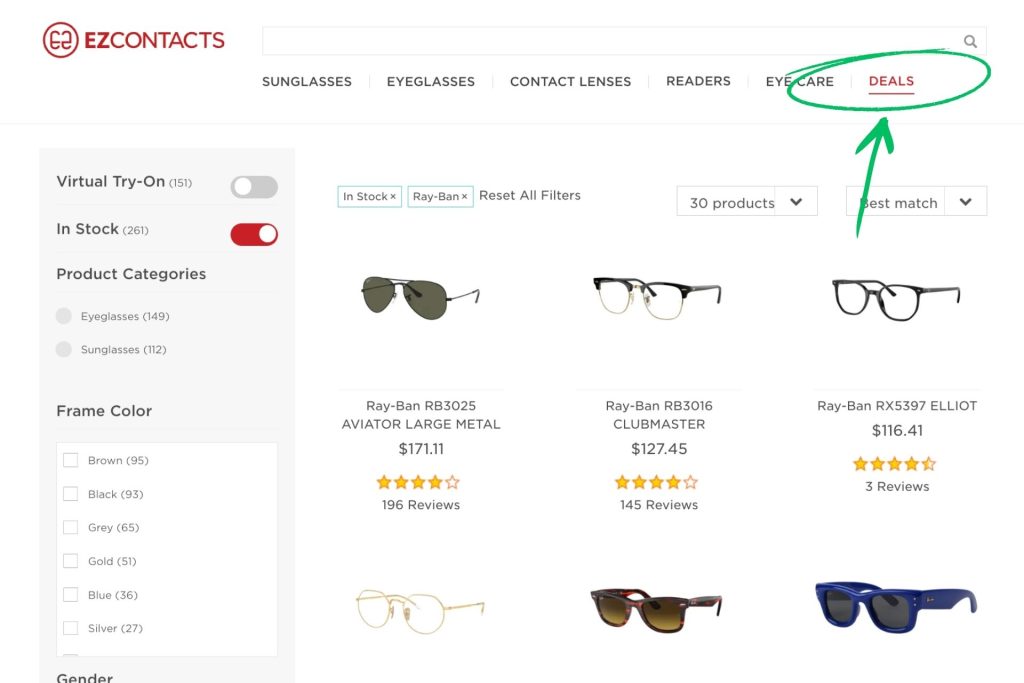Click the 145 Reviews link
Screen dimensions: 1024x683
(659, 505)
